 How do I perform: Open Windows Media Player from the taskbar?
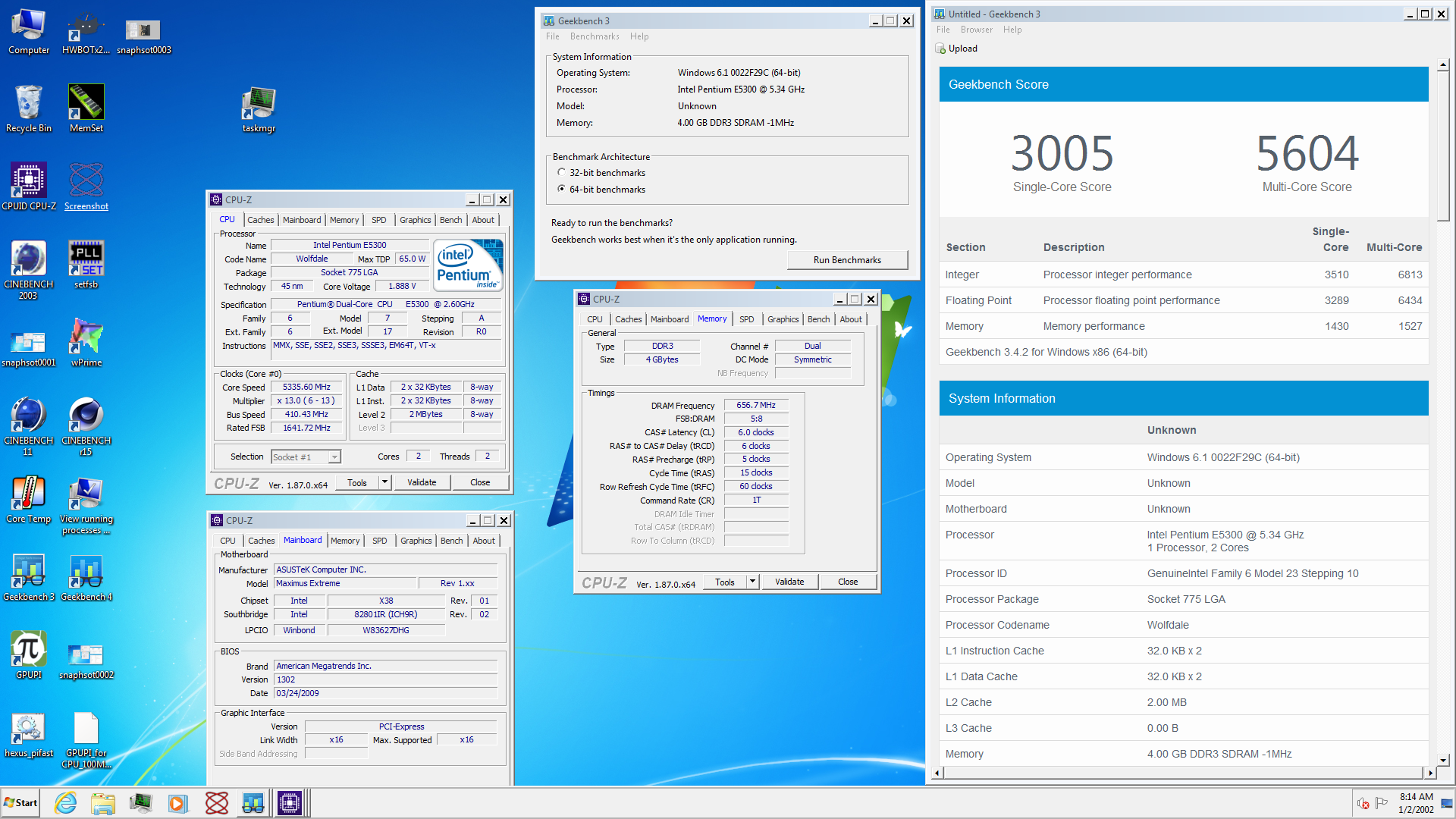(x=177, y=803)
